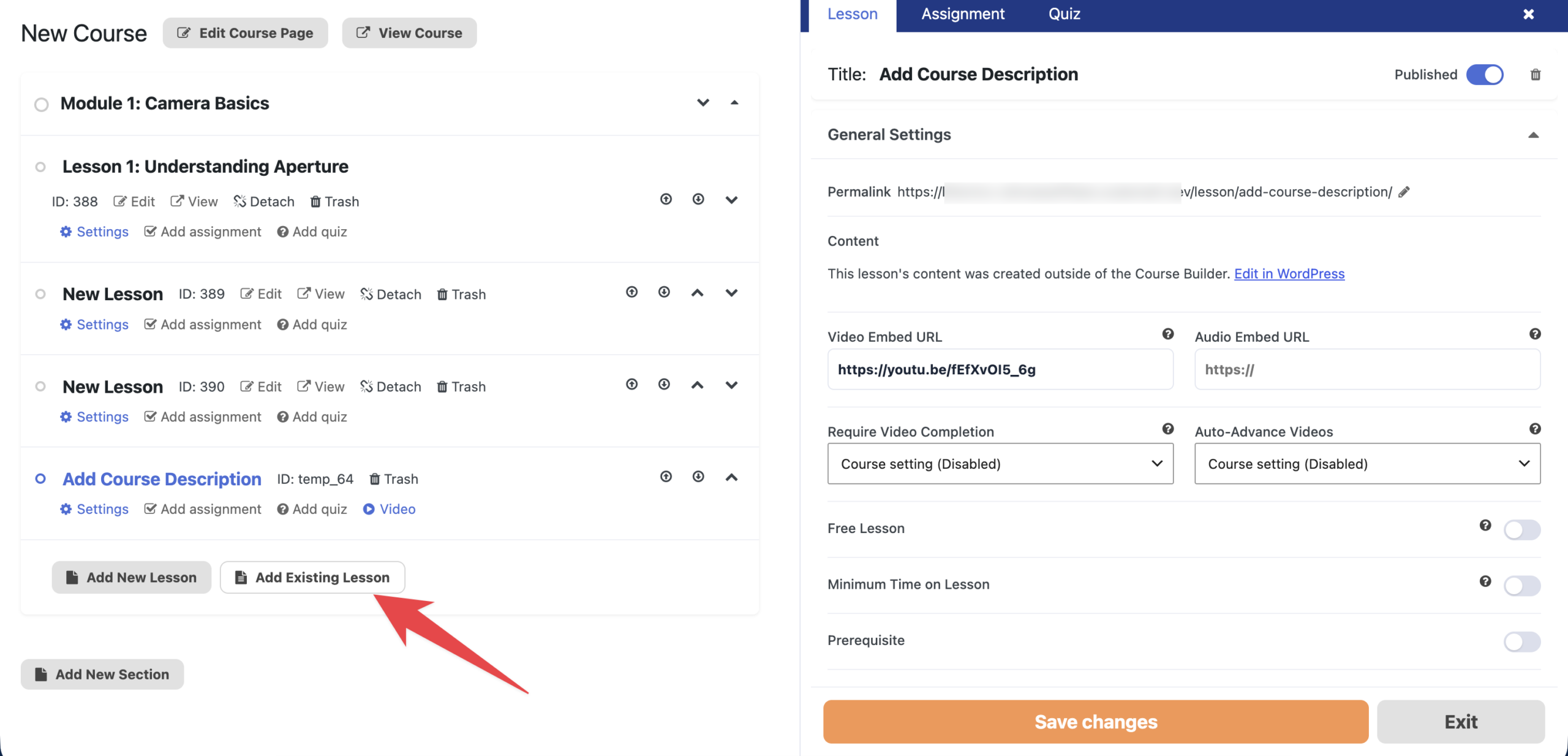The width and height of the screenshot is (1568, 756).
Task: Move lesson 389 up with chevron
Action: point(697,293)
